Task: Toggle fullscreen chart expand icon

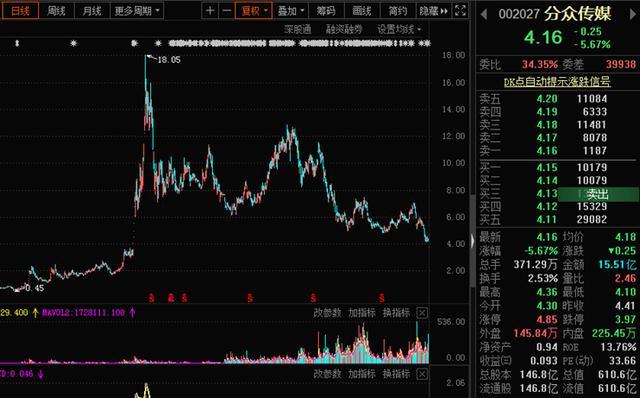Action: 460,11
